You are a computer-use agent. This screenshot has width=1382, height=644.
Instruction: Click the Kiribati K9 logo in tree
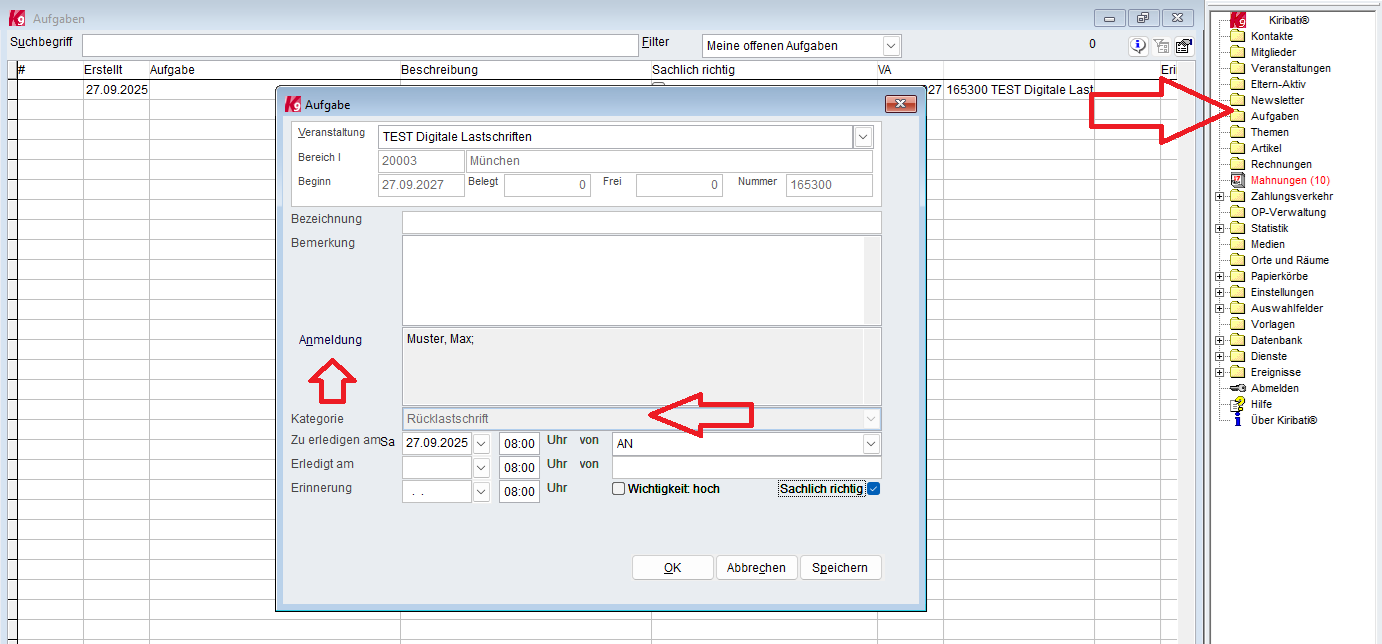1238,20
